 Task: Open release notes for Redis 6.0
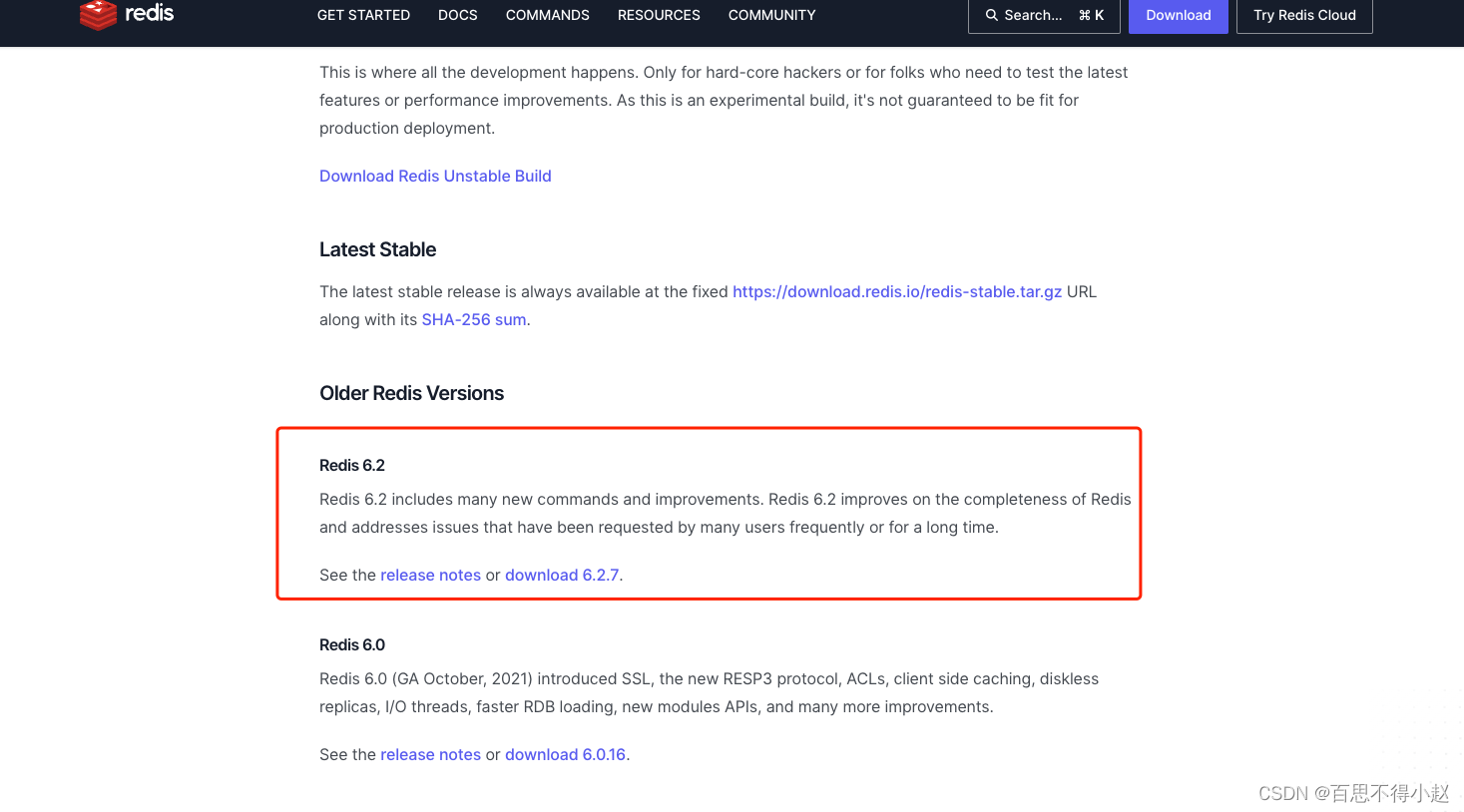[x=430, y=754]
